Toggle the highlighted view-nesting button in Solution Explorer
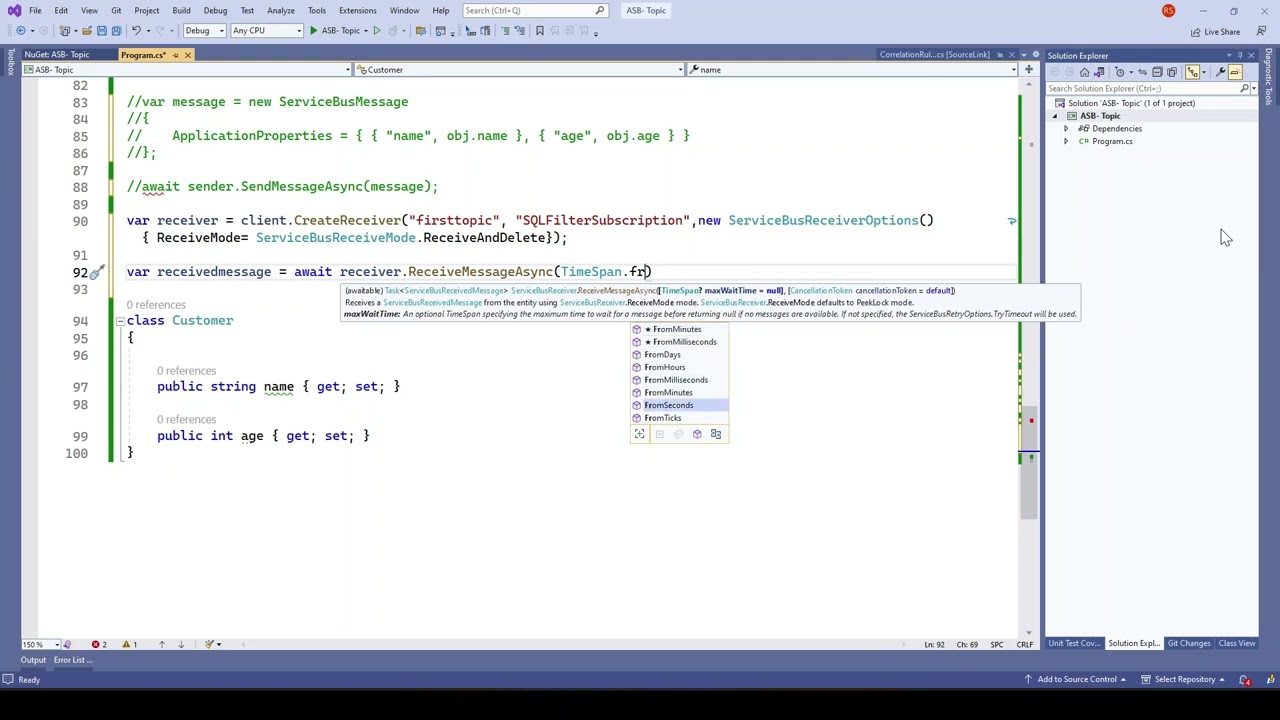The width and height of the screenshot is (1280, 720). 1193,72
